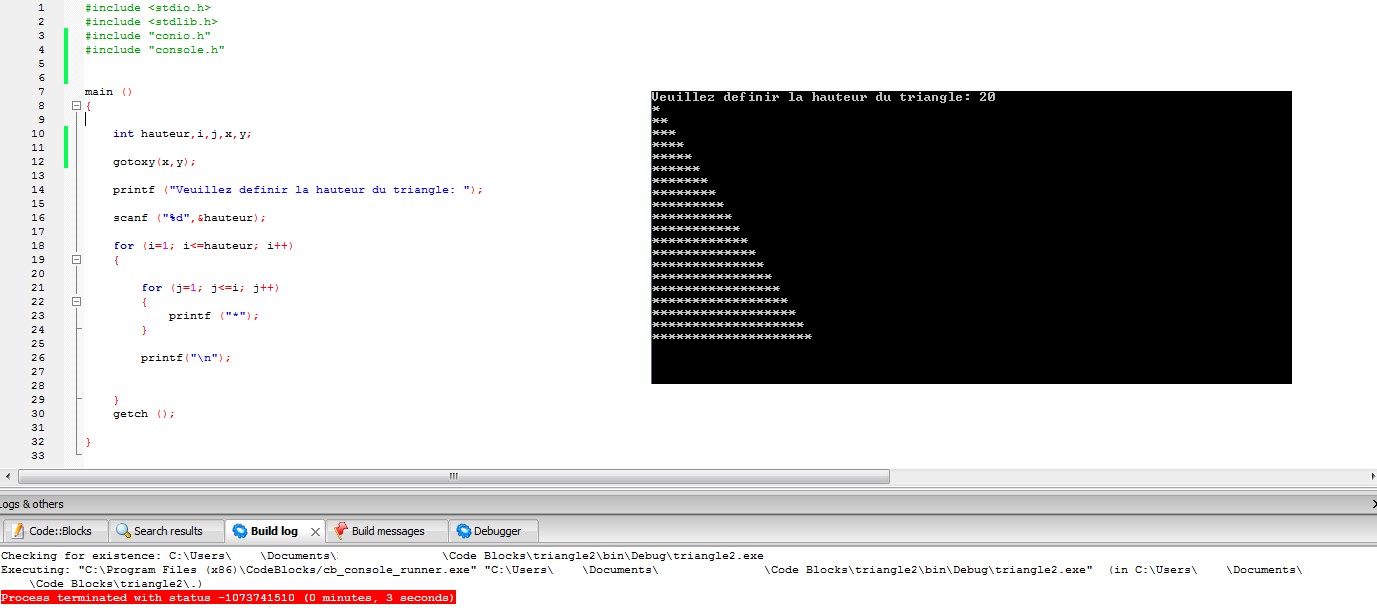Collapse the outer for loop fold marker
The width and height of the screenshot is (1377, 615).
[76, 260]
